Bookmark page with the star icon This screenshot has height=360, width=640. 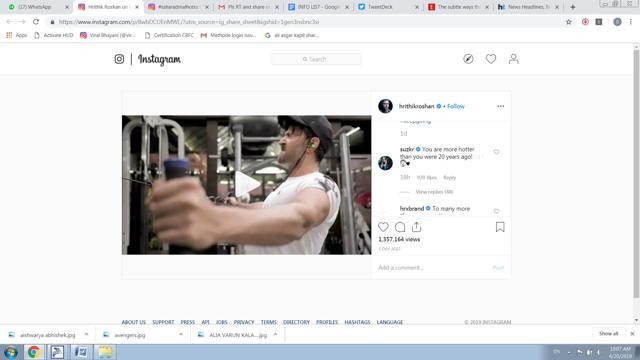pos(569,22)
